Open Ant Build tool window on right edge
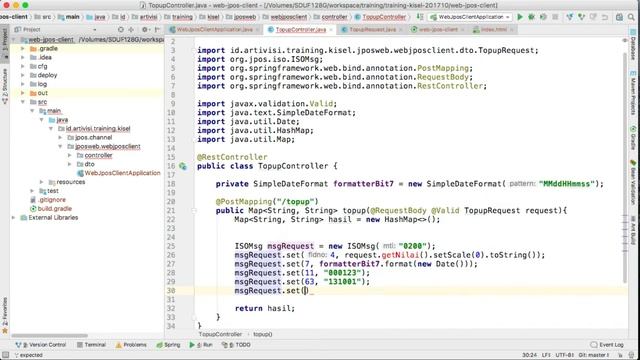 click(633, 231)
